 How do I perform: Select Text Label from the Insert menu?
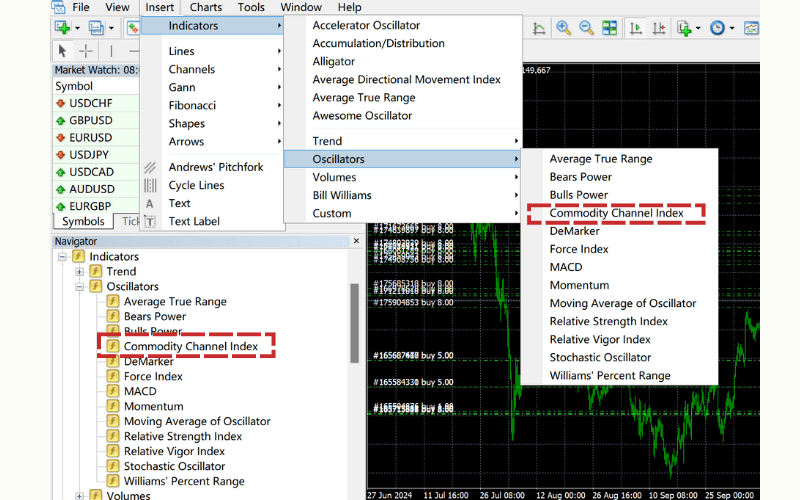click(x=194, y=221)
